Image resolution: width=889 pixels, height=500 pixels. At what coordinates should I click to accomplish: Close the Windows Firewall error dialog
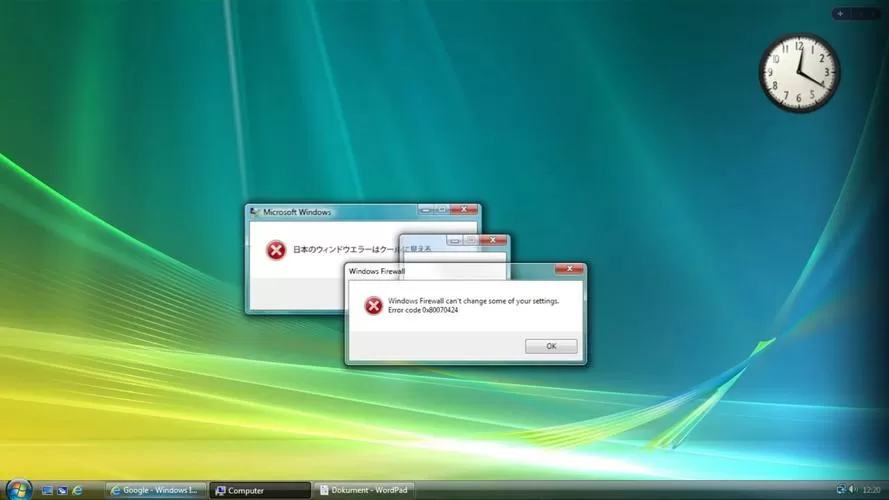(x=569, y=269)
